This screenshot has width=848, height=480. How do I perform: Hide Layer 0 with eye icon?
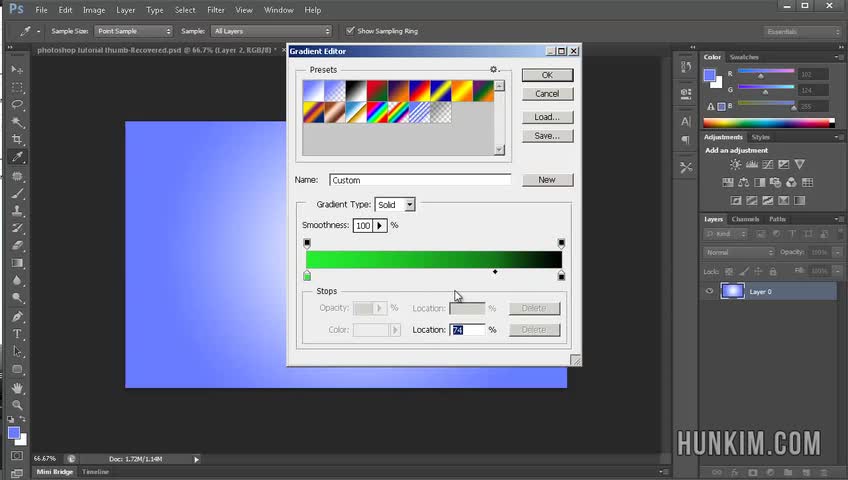pos(710,291)
